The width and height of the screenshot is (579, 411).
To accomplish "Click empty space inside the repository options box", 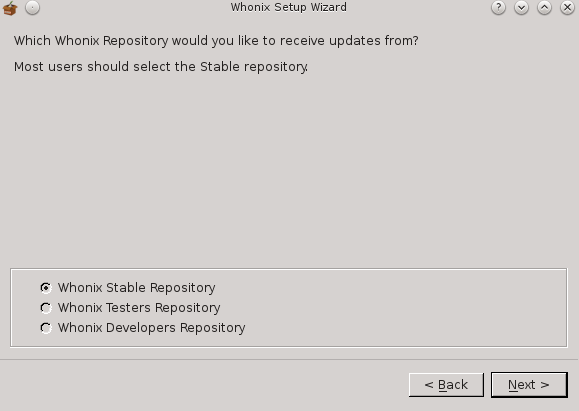I will [406, 308].
